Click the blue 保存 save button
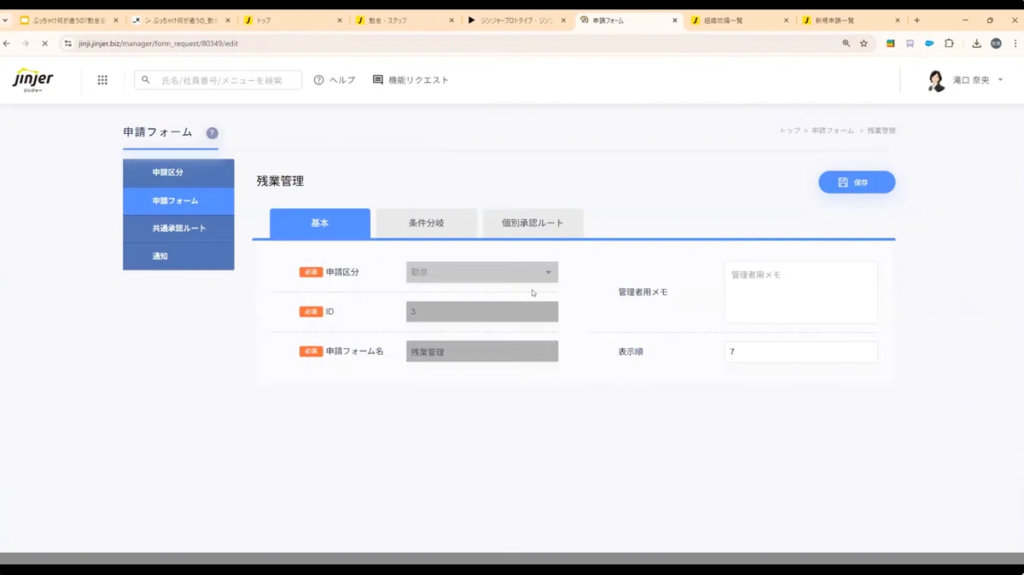The image size is (1024, 575). pos(856,182)
